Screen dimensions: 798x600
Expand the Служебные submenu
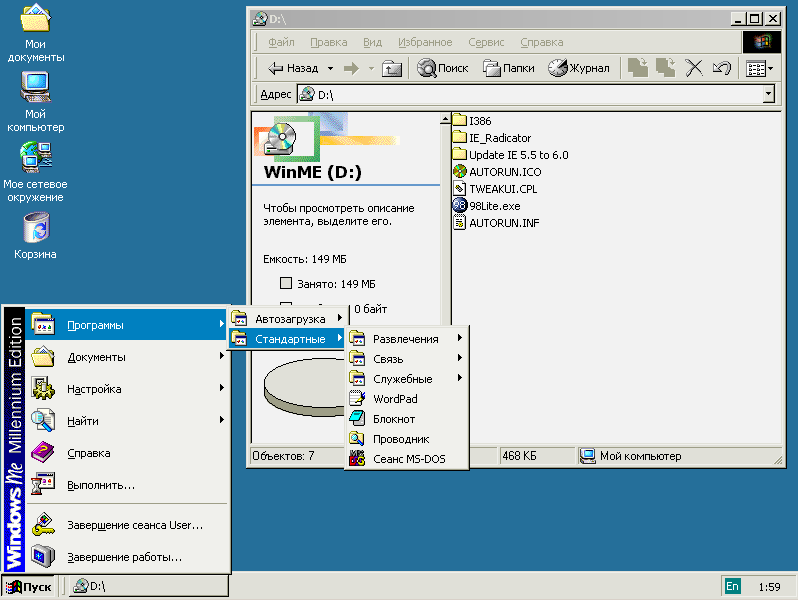click(406, 379)
